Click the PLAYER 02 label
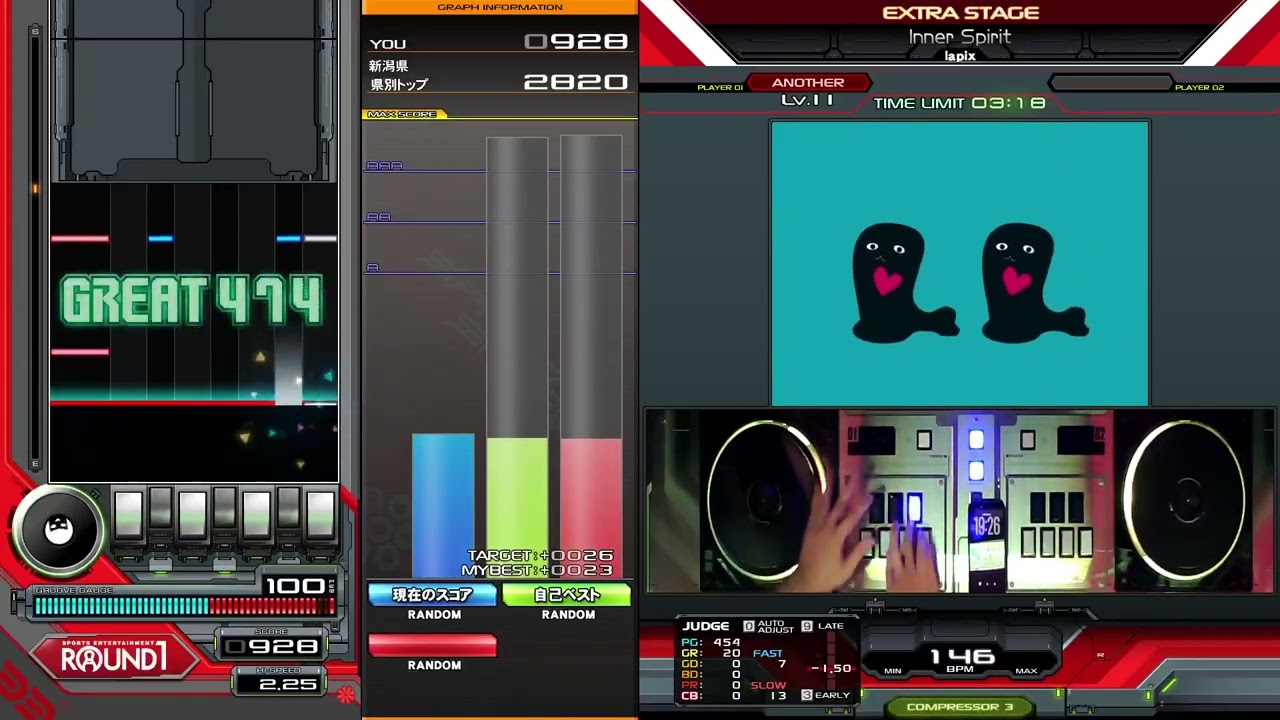Viewport: 1280px width, 720px height. (x=1199, y=88)
